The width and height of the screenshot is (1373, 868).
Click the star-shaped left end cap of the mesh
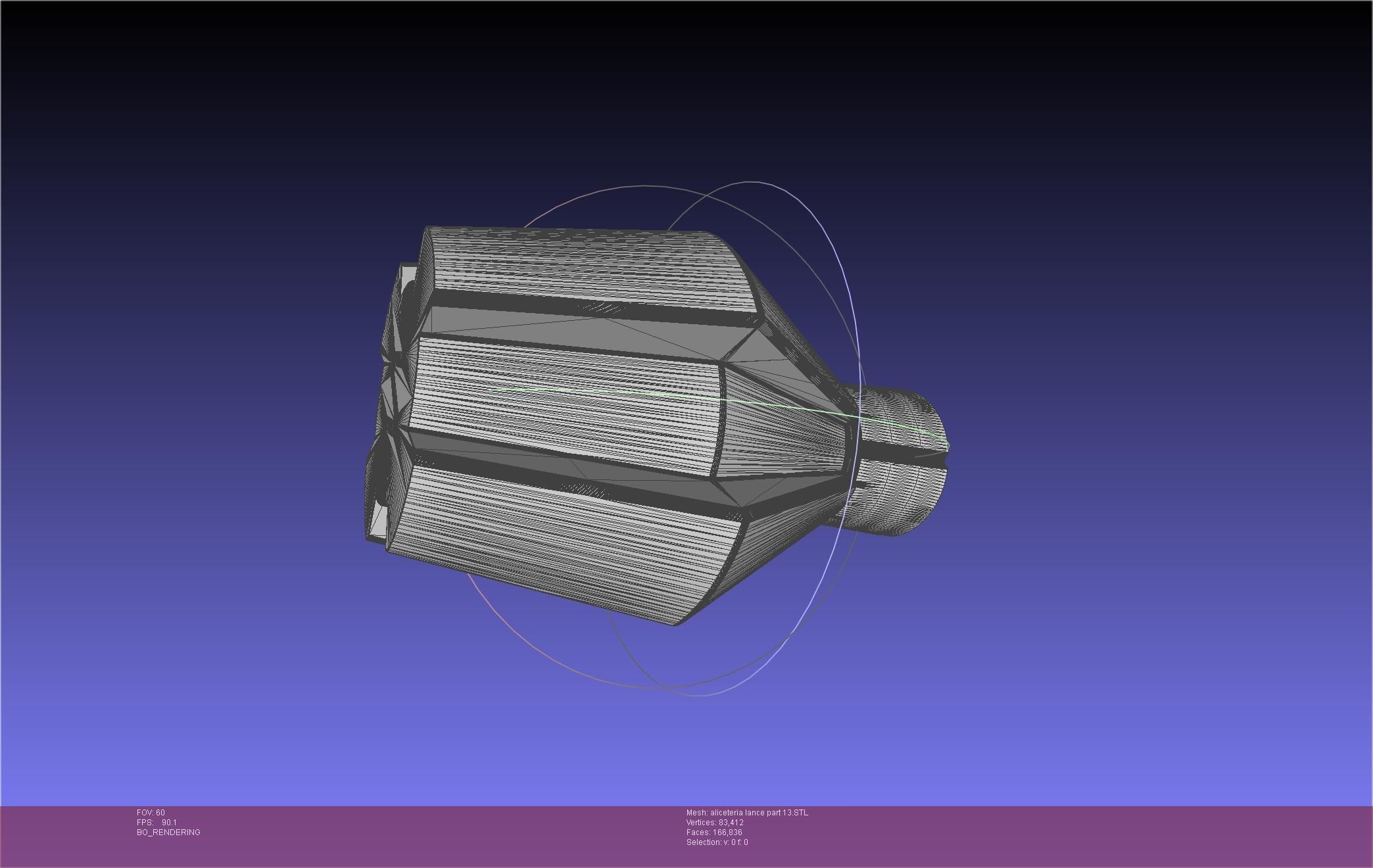(393, 395)
